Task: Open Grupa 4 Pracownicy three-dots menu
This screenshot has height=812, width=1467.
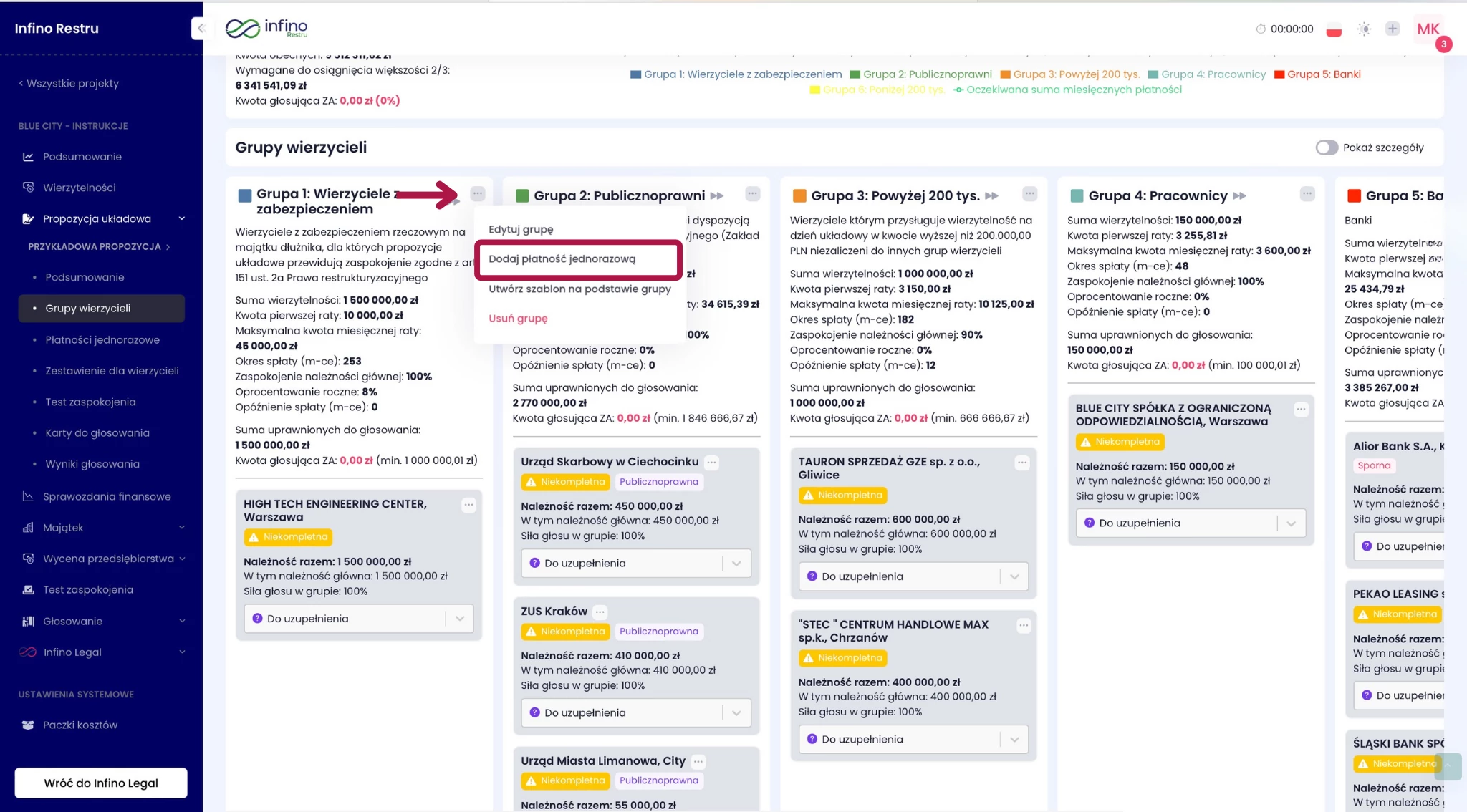Action: tap(1307, 193)
